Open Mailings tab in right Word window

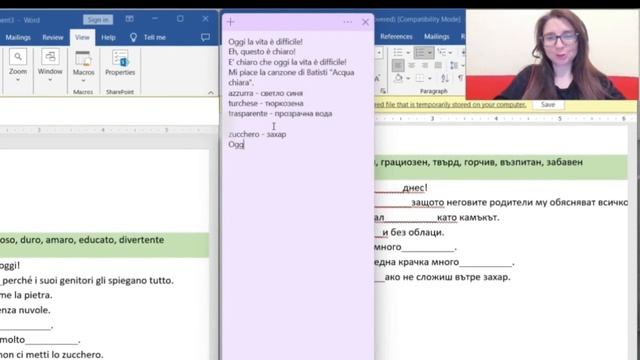[x=436, y=36]
